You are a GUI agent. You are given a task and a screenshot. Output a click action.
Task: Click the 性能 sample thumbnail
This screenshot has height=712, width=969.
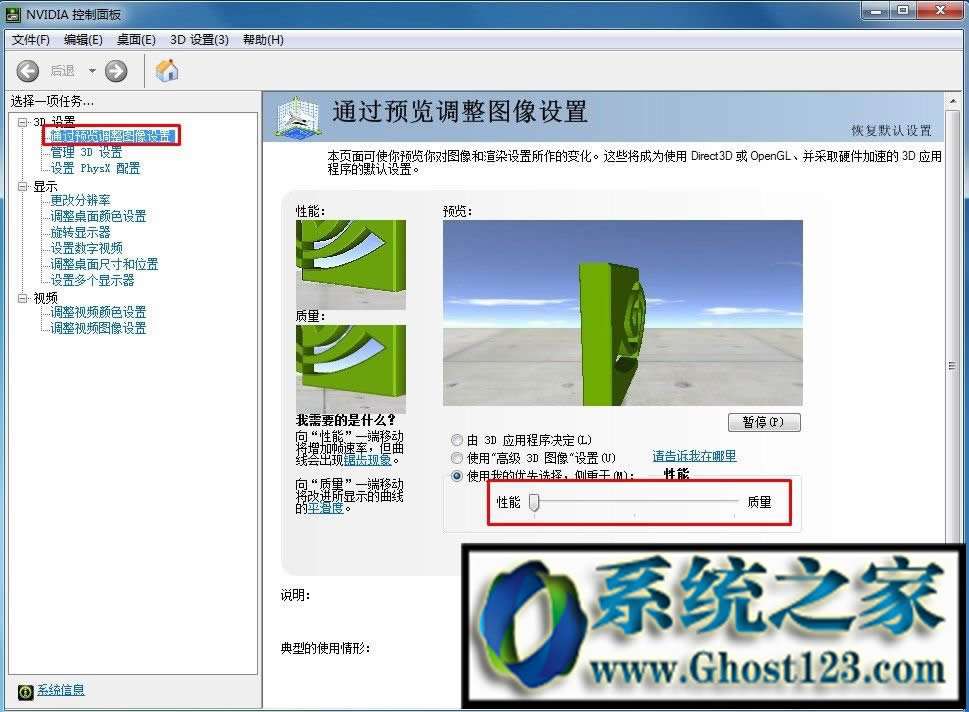click(350, 265)
